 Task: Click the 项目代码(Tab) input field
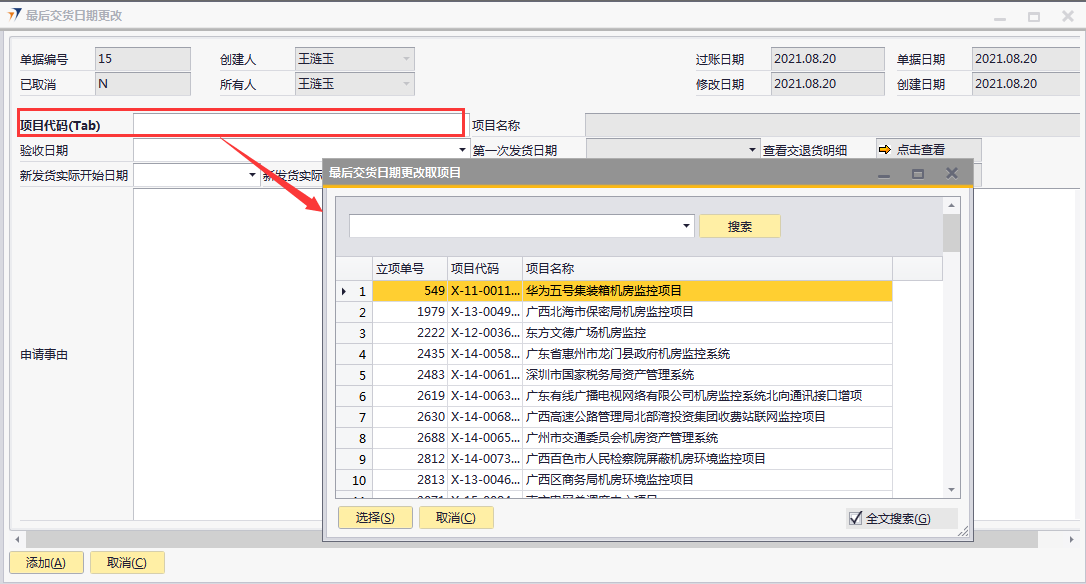pyautogui.click(x=298, y=125)
